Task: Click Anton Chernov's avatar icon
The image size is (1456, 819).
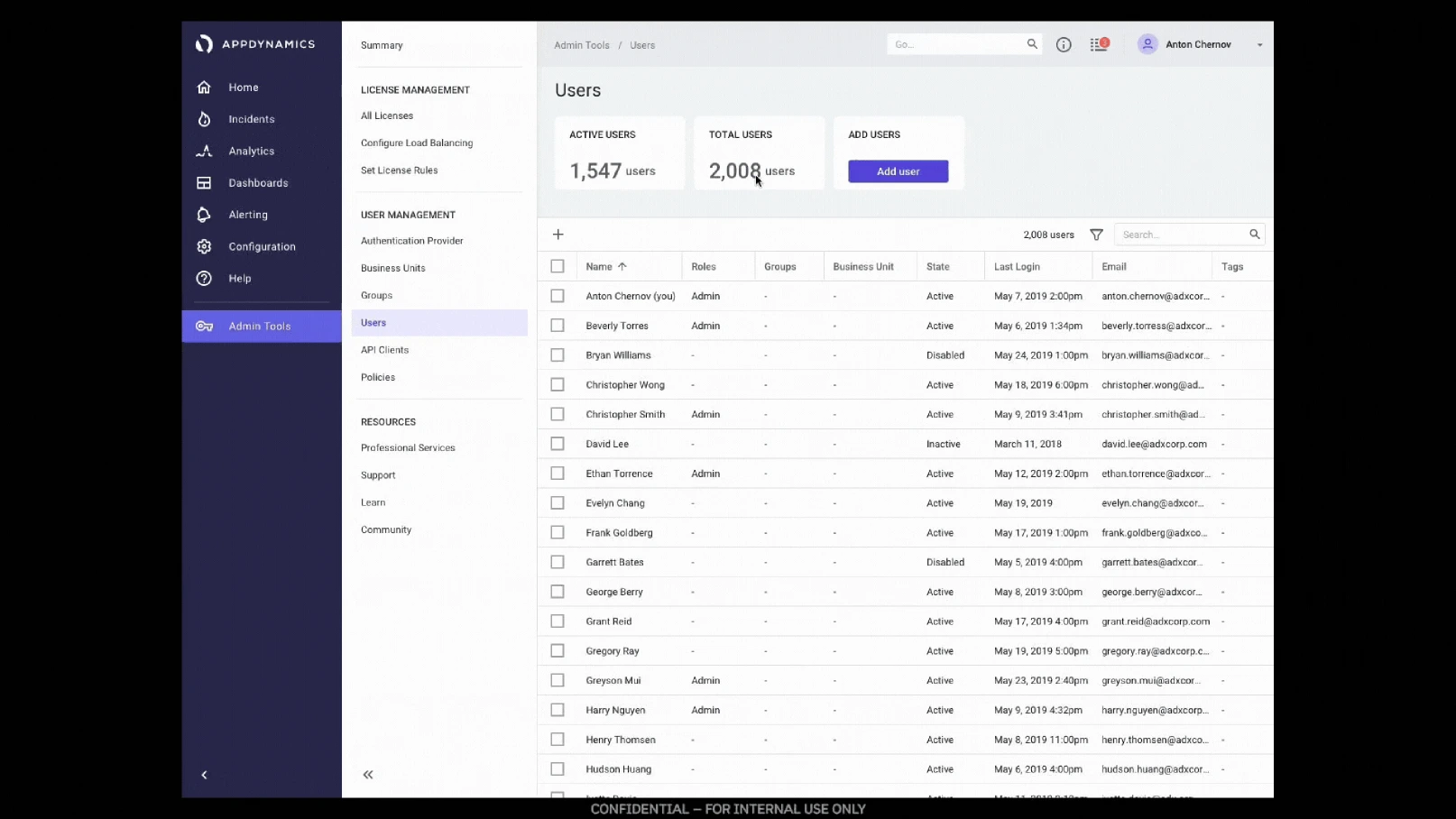Action: pos(1147,44)
